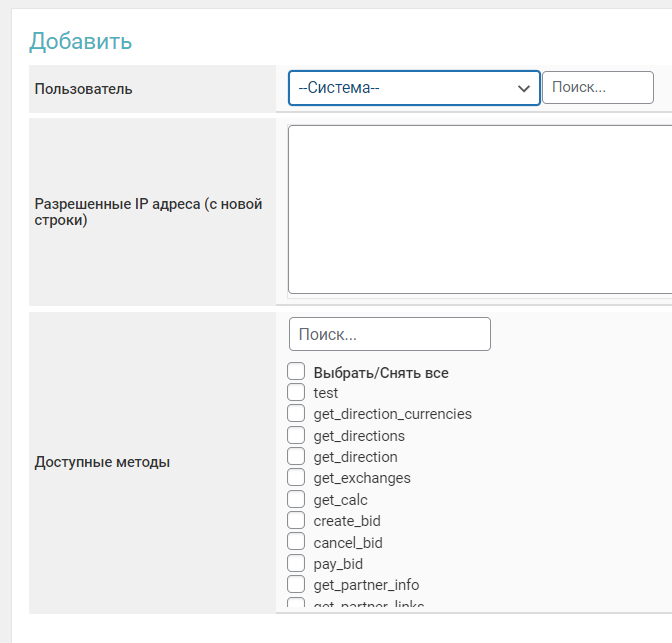Click the allowed IP addresses text area
The image size is (672, 643).
tap(480, 209)
